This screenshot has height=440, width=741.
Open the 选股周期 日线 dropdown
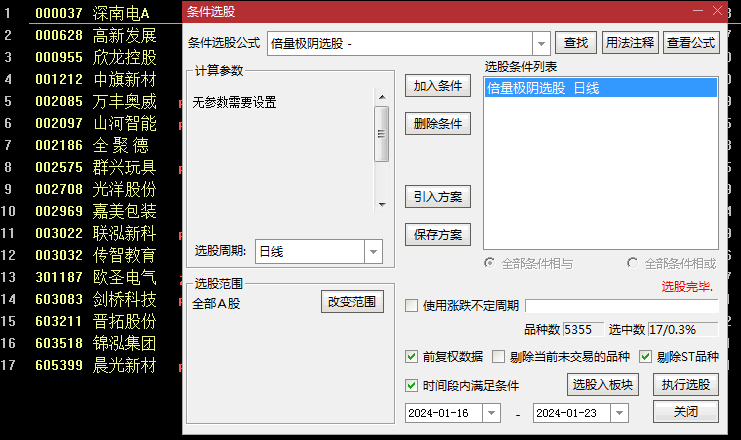[x=373, y=251]
